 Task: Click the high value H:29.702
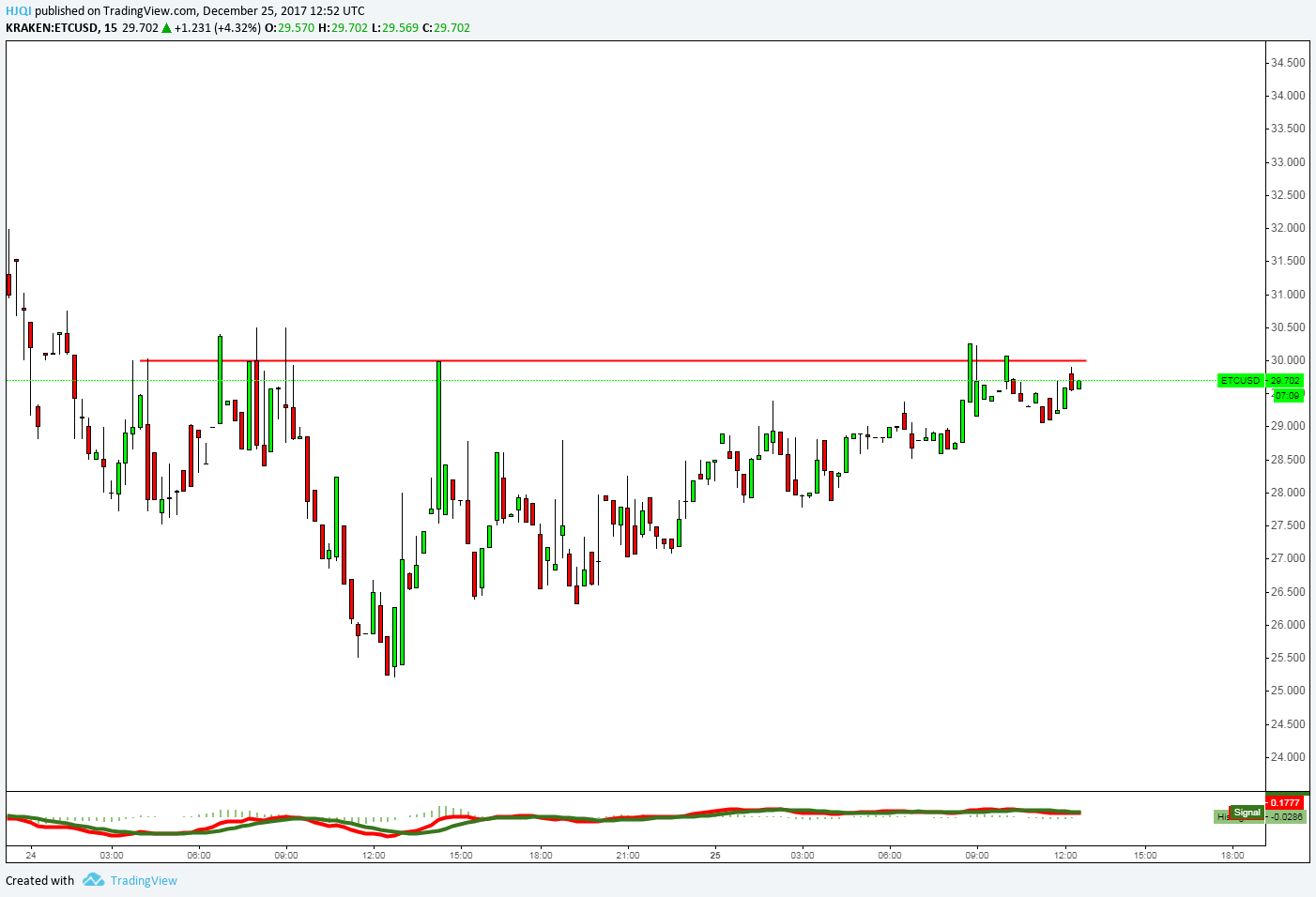point(343,28)
